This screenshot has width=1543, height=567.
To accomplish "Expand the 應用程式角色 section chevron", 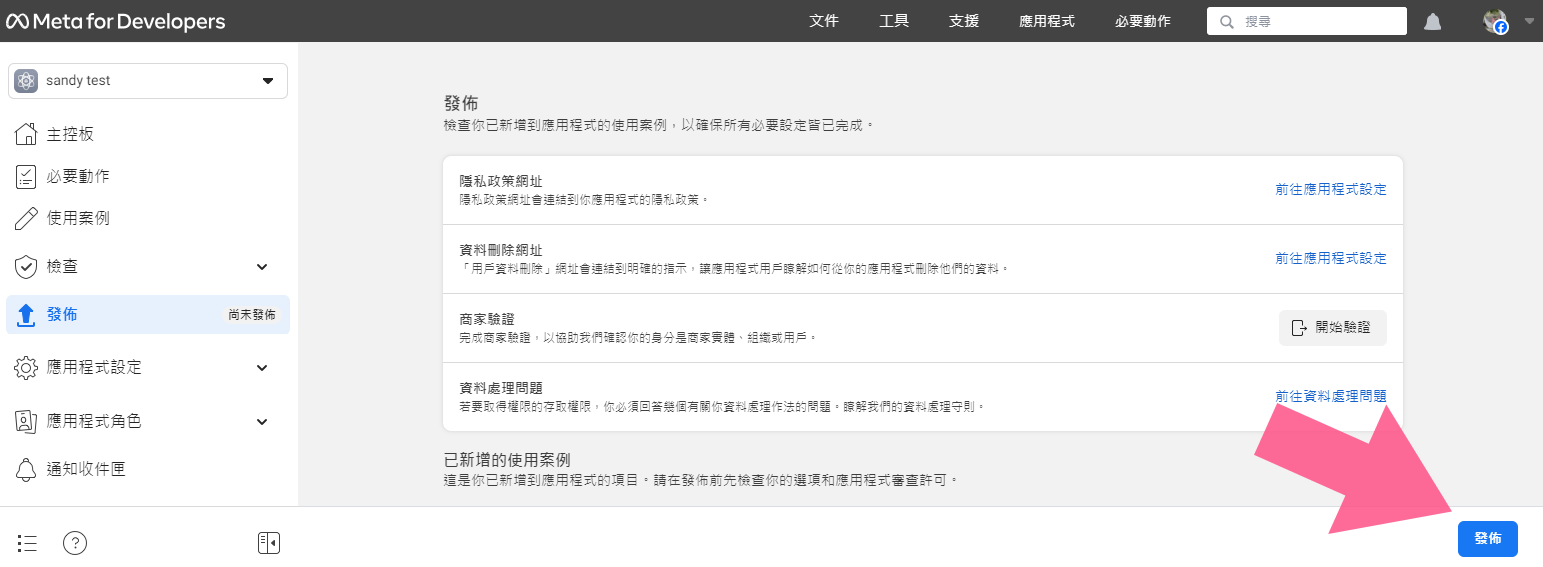I will [x=262, y=422].
